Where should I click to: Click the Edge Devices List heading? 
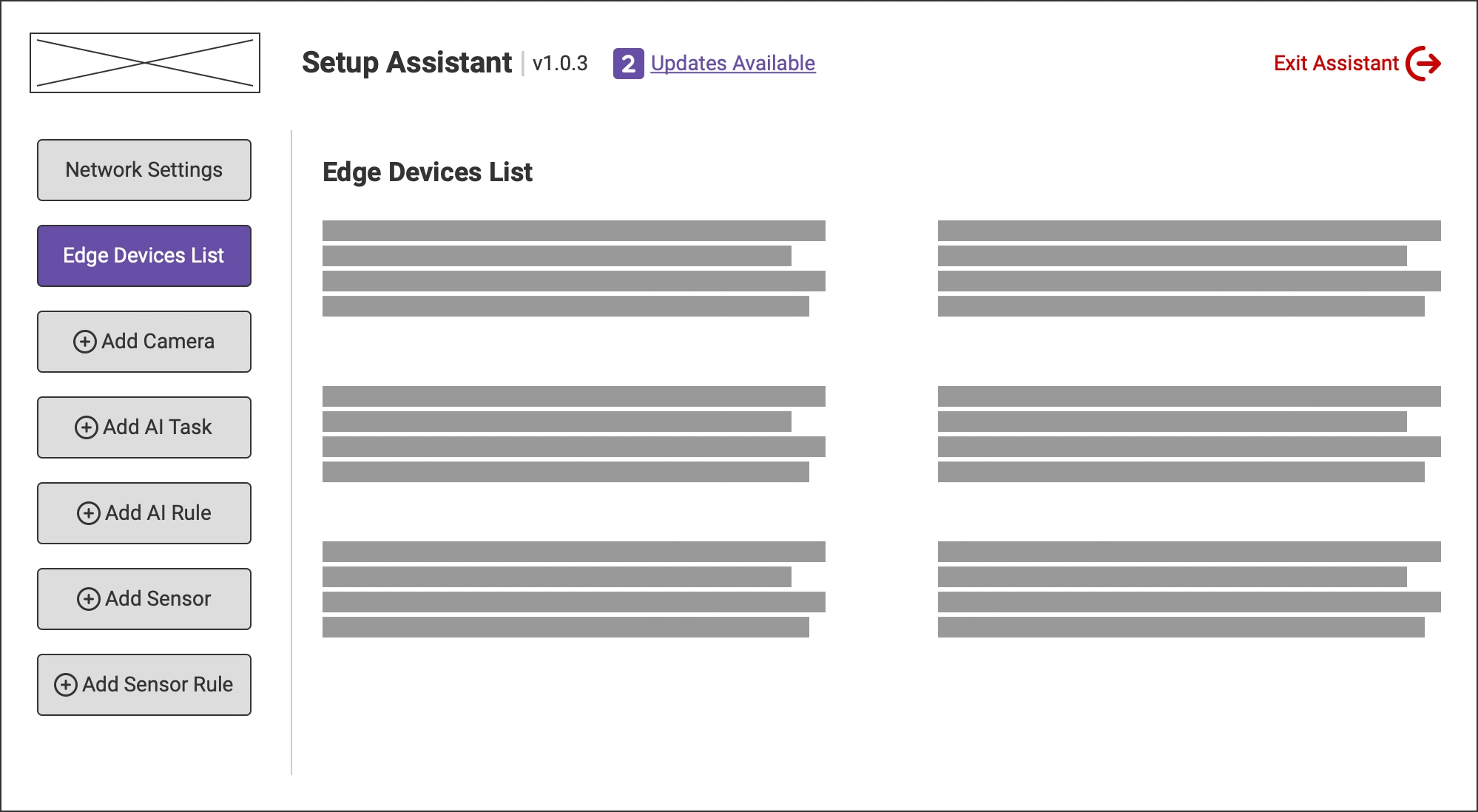[x=427, y=172]
